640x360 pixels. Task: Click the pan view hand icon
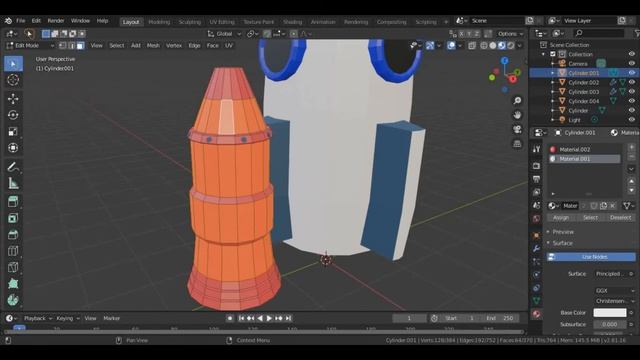(517, 115)
